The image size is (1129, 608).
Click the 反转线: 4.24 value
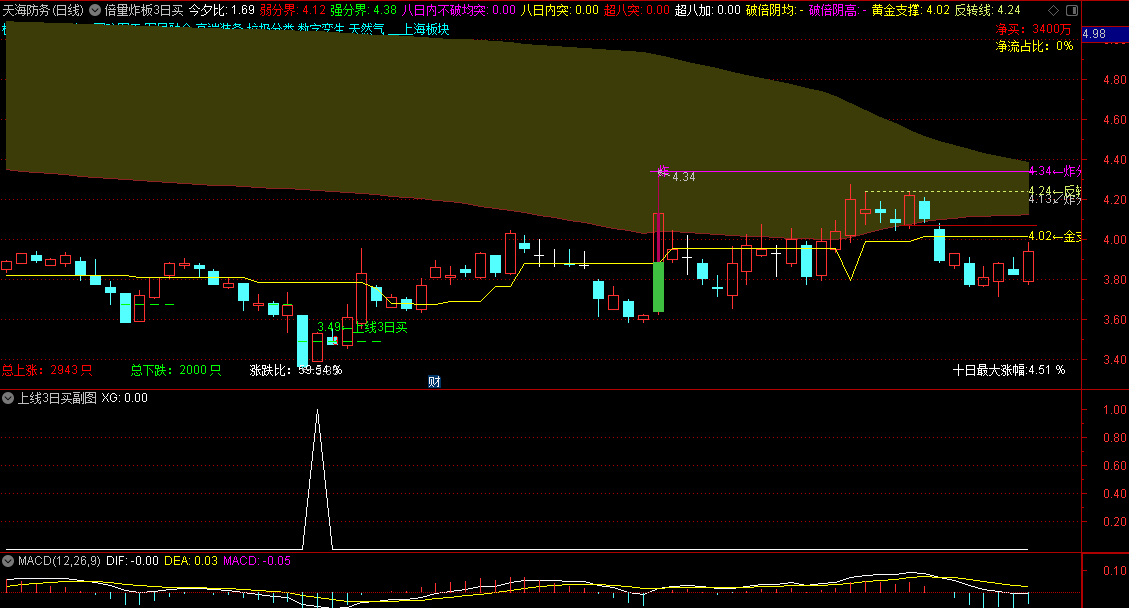(988, 10)
